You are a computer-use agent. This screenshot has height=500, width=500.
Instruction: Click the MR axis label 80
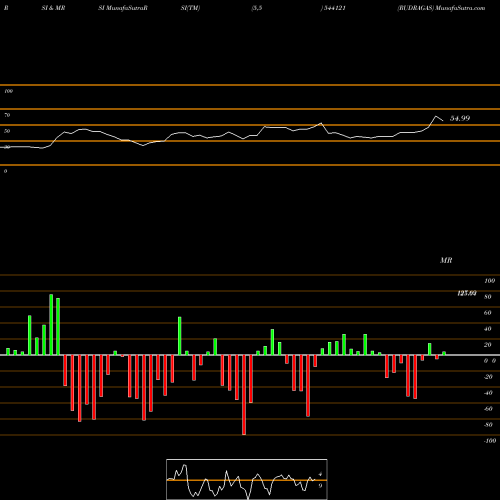[488, 297]
